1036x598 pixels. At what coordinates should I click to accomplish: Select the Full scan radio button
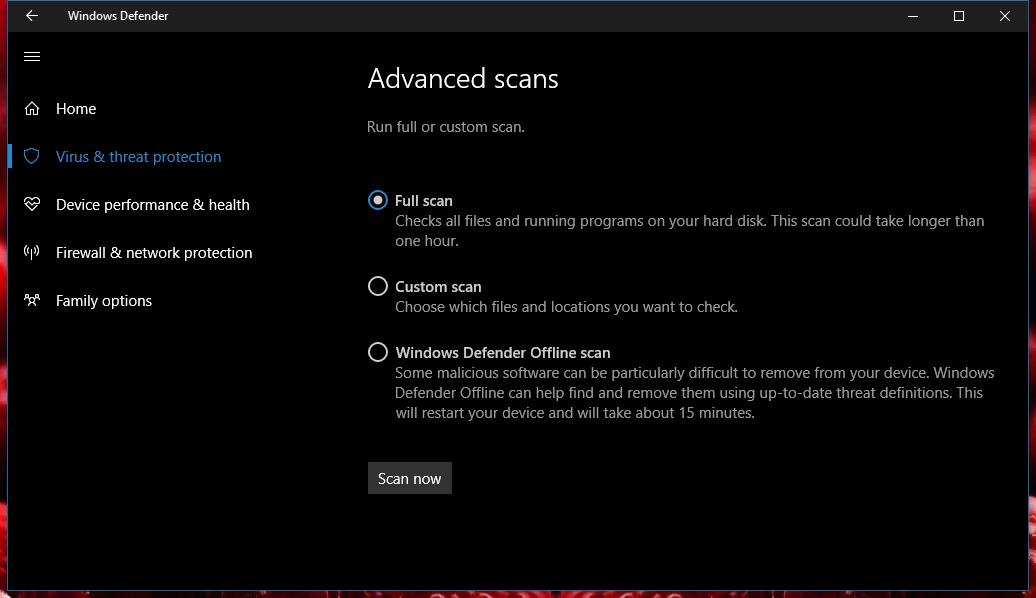(x=377, y=200)
